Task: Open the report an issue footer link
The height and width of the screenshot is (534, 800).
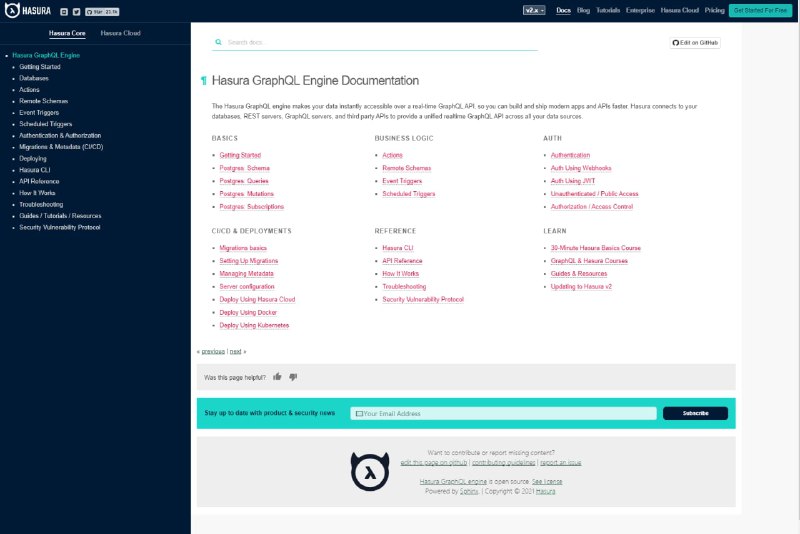Action: coord(561,463)
